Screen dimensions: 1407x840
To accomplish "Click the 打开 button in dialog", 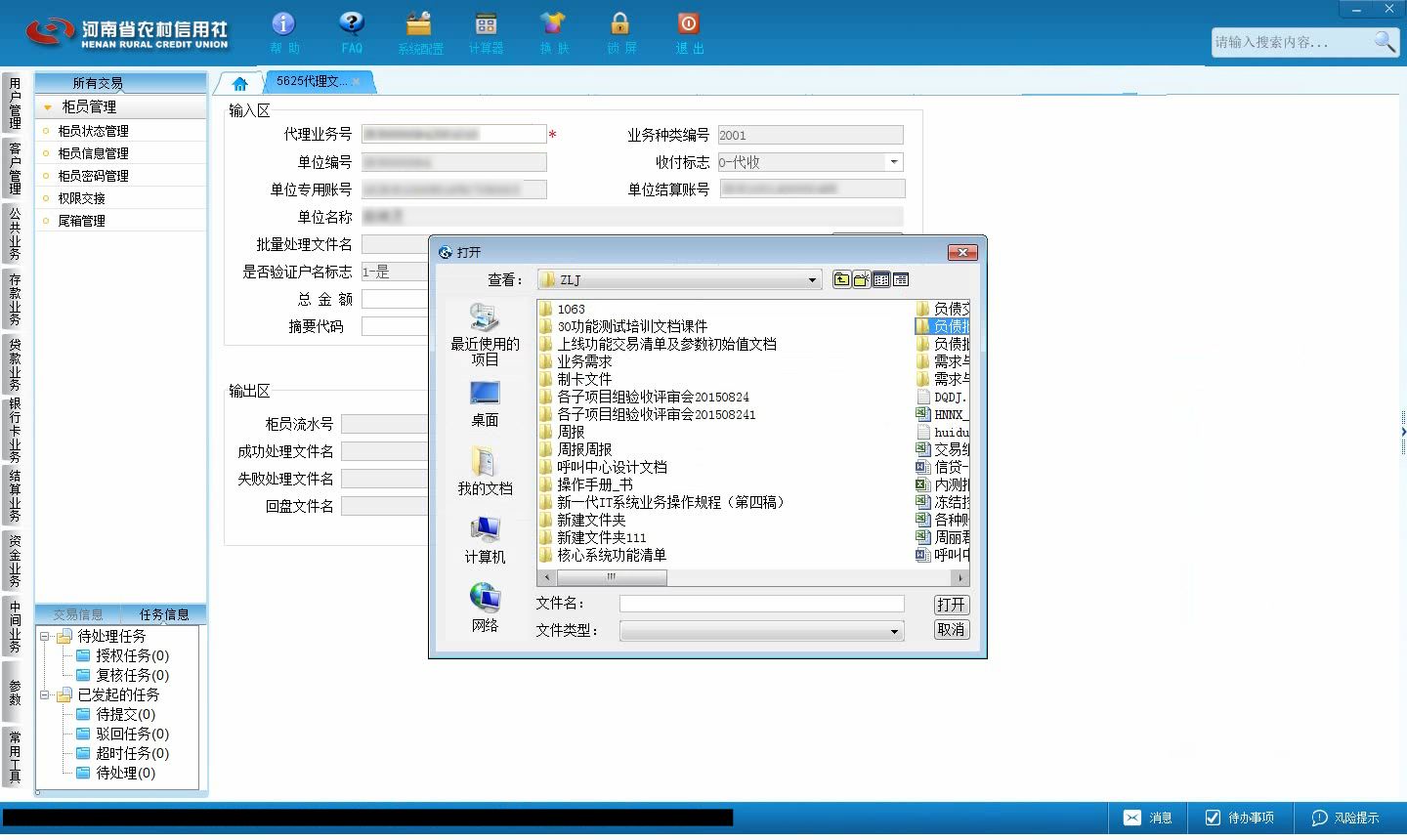I will coord(951,605).
